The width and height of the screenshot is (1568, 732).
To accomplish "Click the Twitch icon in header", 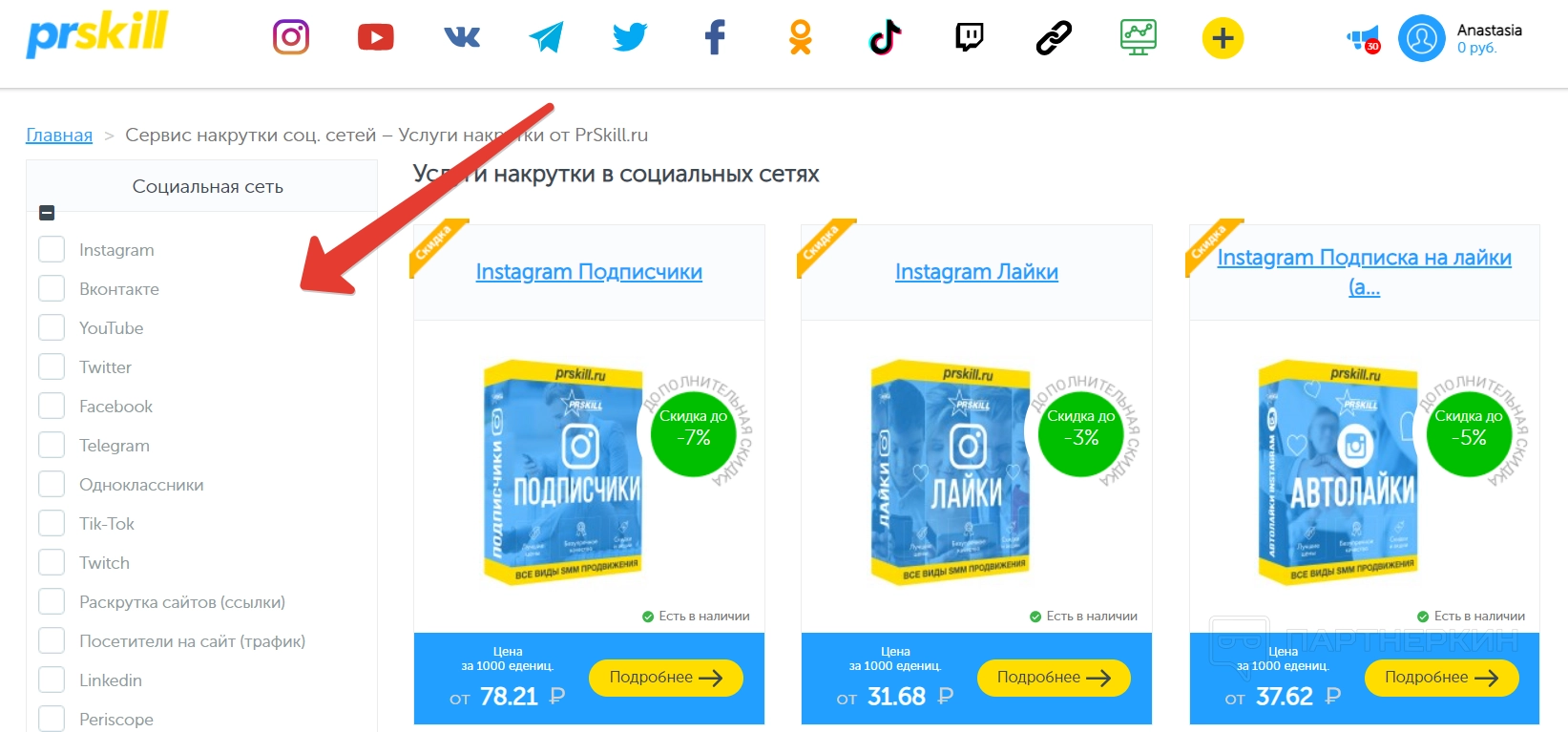I will [970, 37].
